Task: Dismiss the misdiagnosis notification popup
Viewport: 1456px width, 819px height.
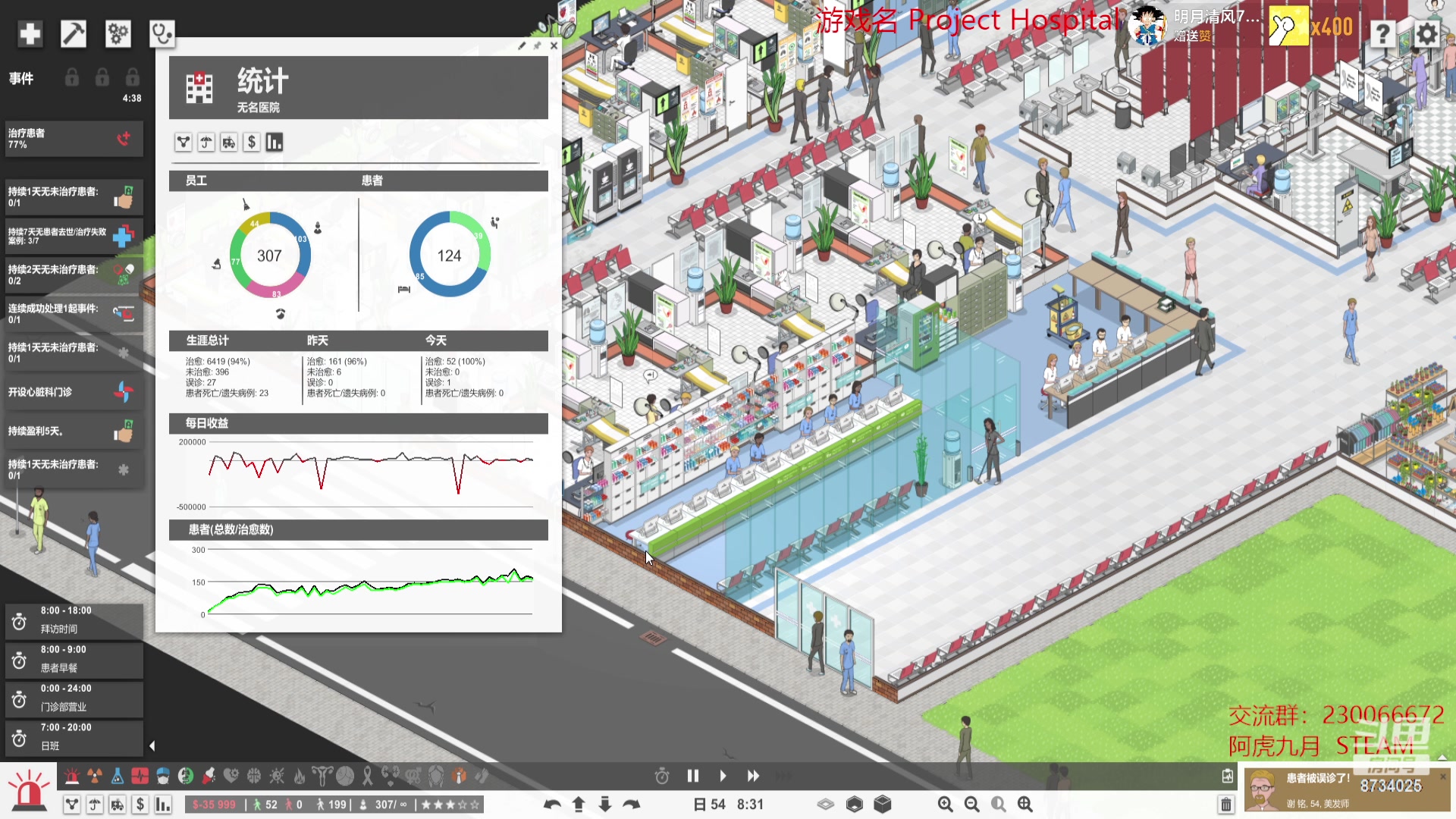Action: pos(1443,777)
